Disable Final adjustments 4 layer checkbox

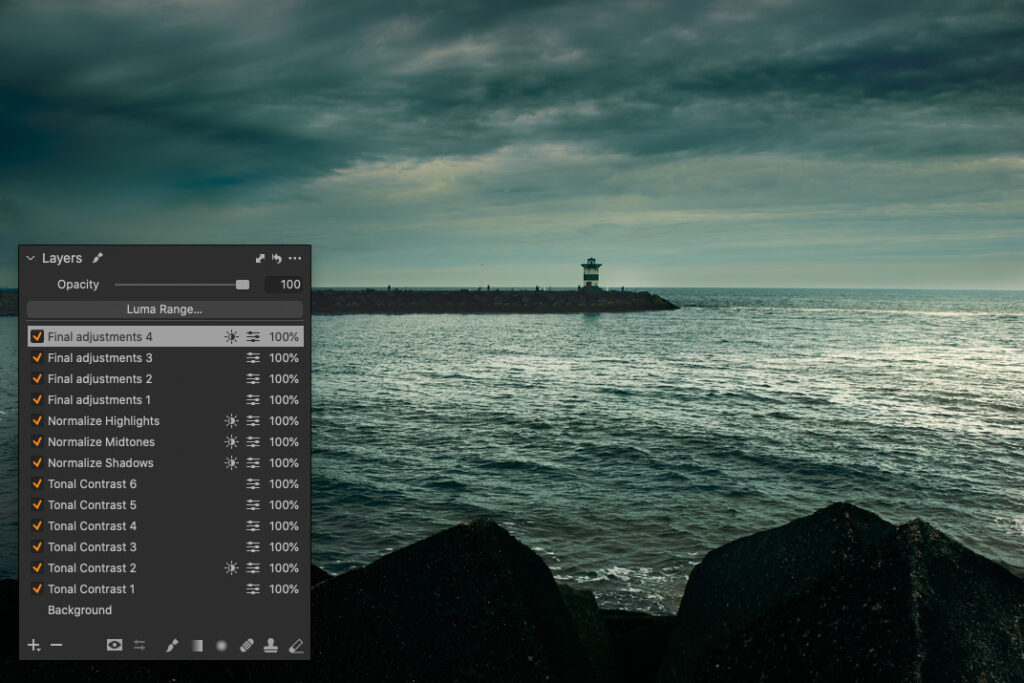coord(37,337)
